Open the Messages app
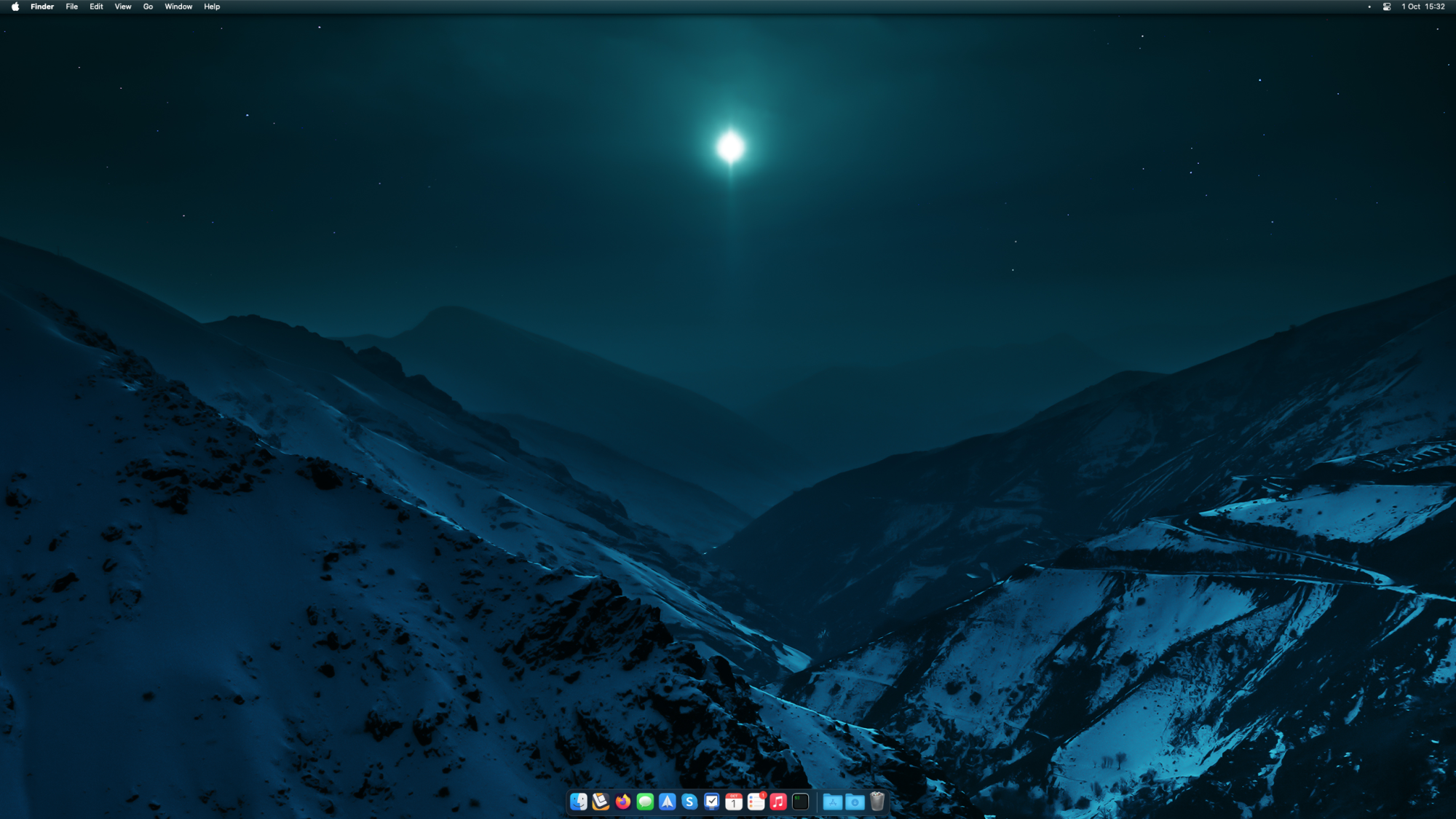This screenshot has width=1456, height=819. tap(645, 802)
